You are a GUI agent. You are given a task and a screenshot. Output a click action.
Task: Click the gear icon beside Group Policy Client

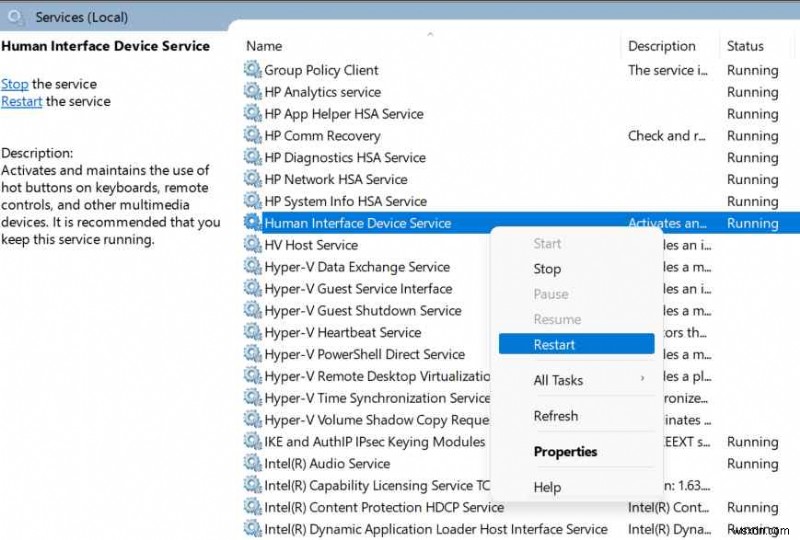coord(252,70)
